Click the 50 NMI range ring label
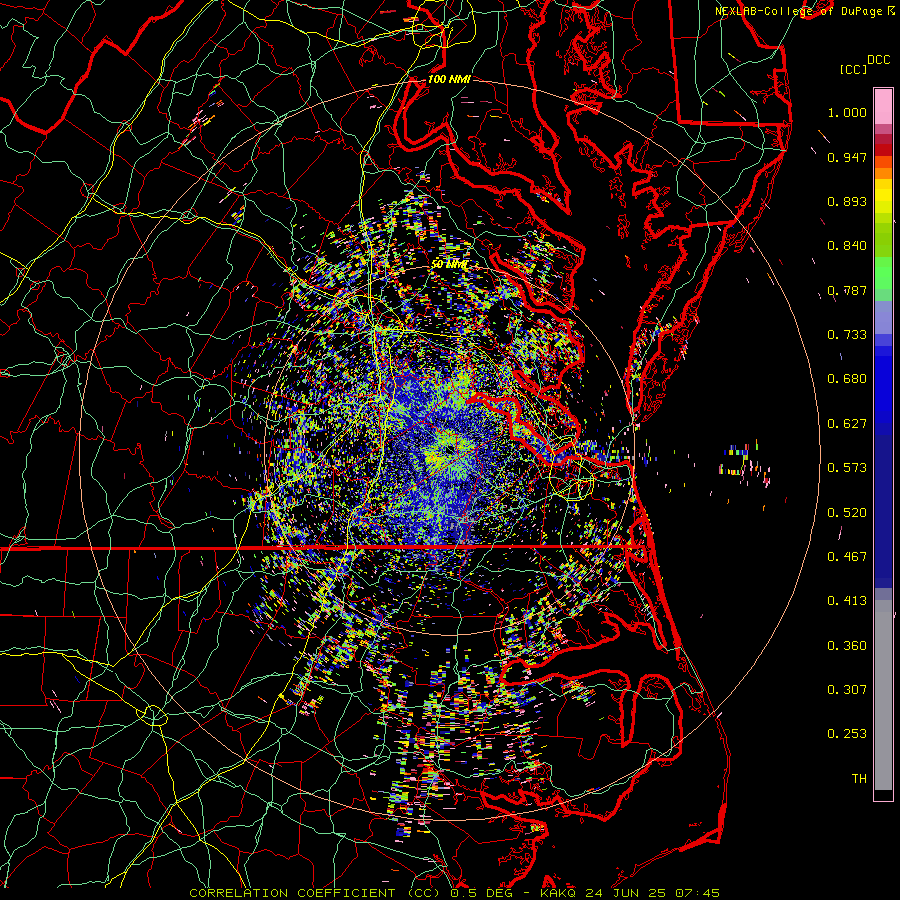The width and height of the screenshot is (900, 900). 449,265
